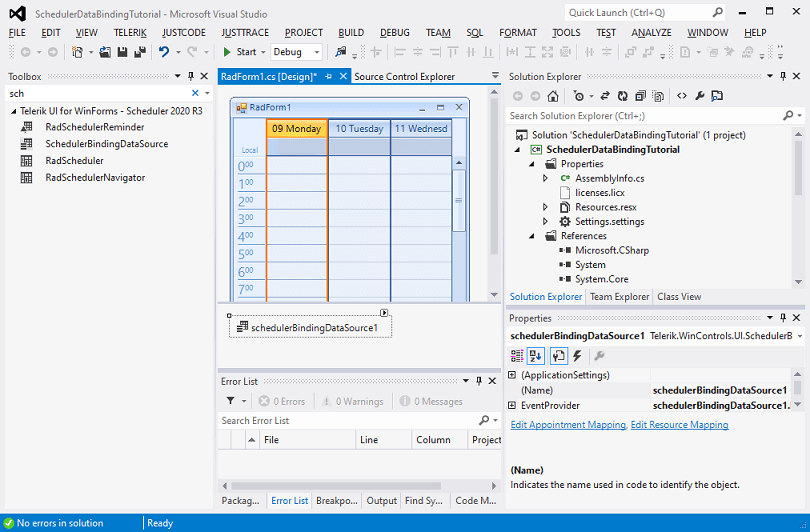
Task: Open the DEBUG menu
Action: click(x=395, y=33)
